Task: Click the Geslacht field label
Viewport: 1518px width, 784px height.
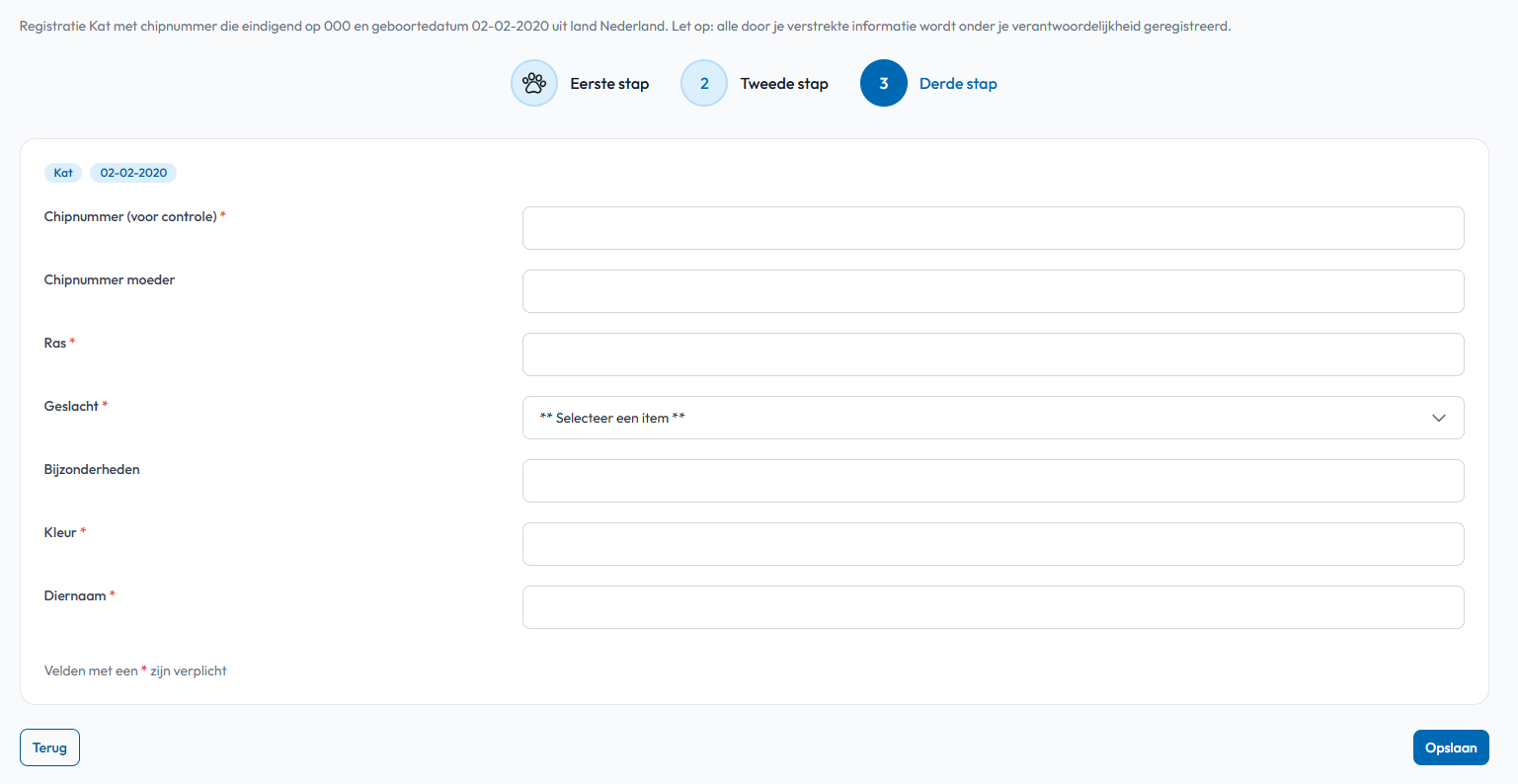Action: [x=71, y=406]
